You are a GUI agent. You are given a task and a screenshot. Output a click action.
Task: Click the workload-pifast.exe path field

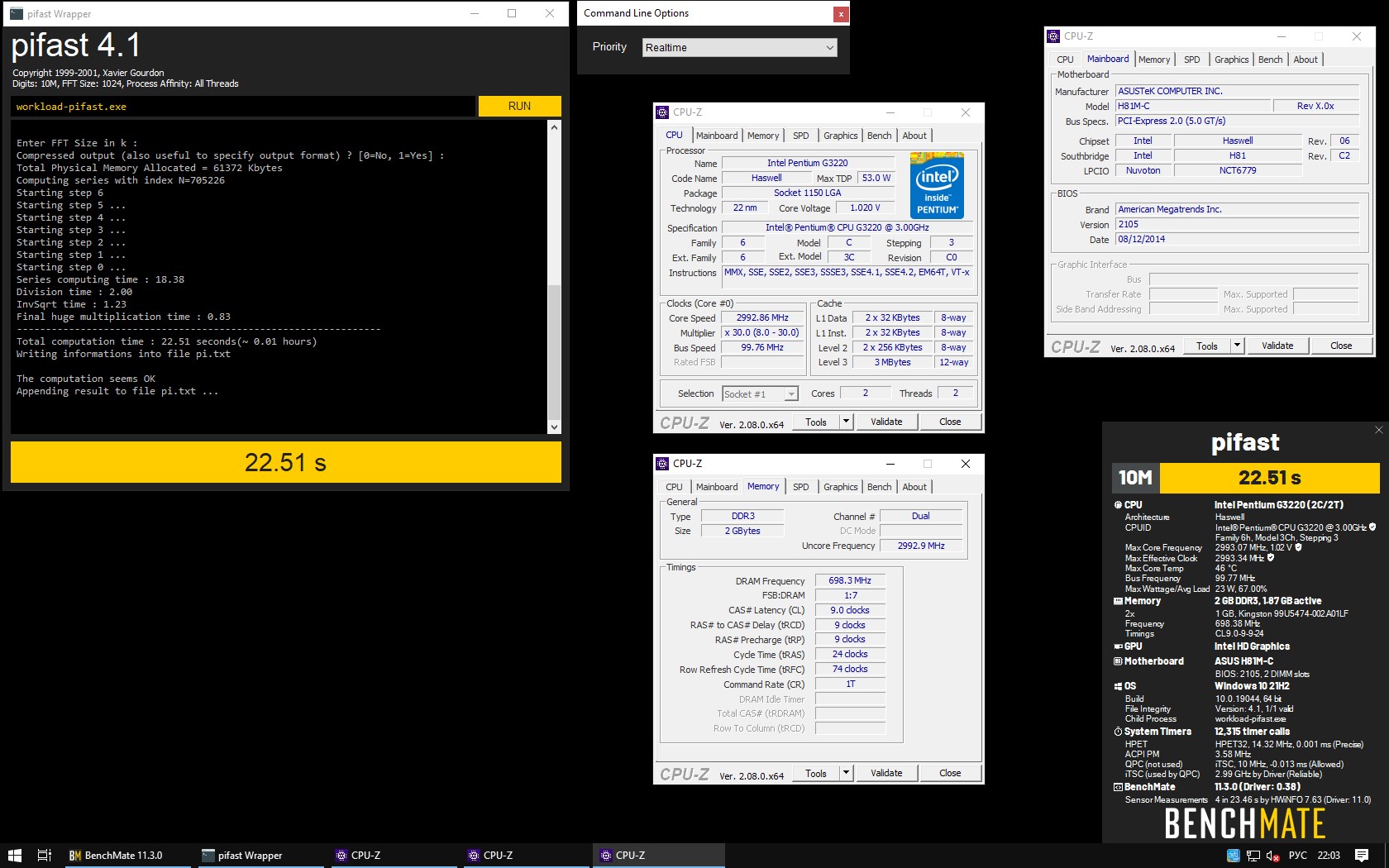click(x=243, y=107)
